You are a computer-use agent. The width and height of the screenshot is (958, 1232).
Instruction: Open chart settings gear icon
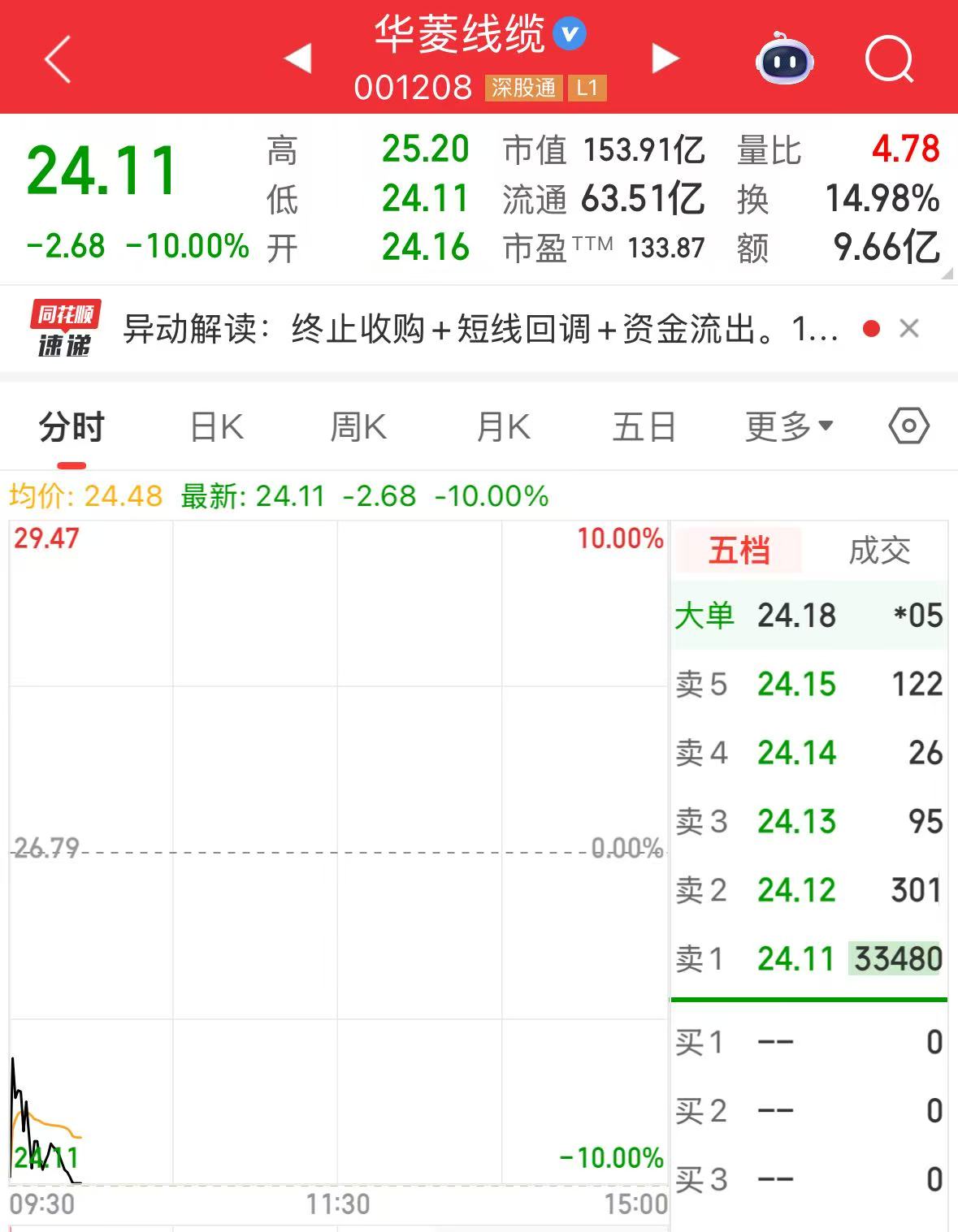908,425
